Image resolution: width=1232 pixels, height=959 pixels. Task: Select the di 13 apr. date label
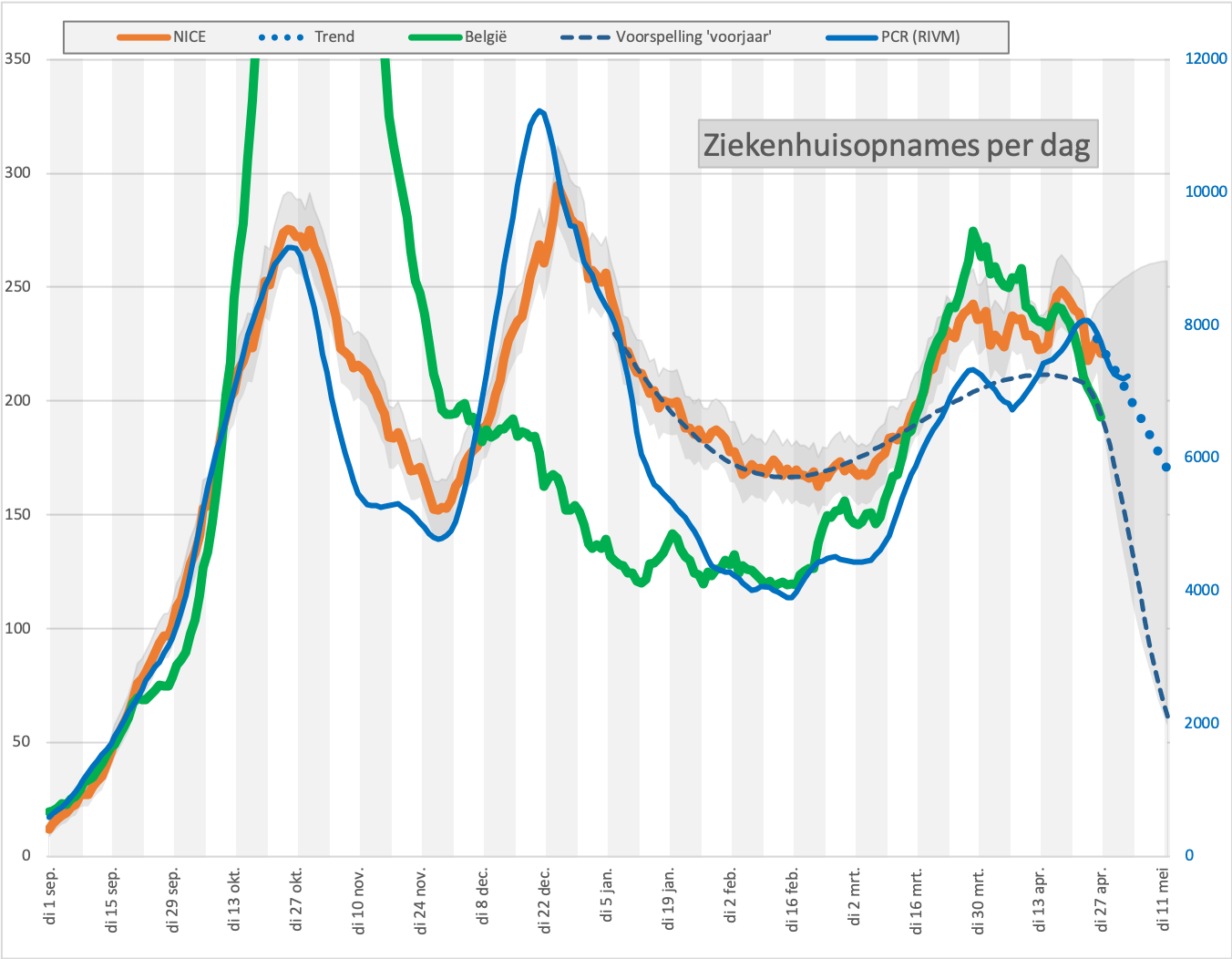(1040, 900)
